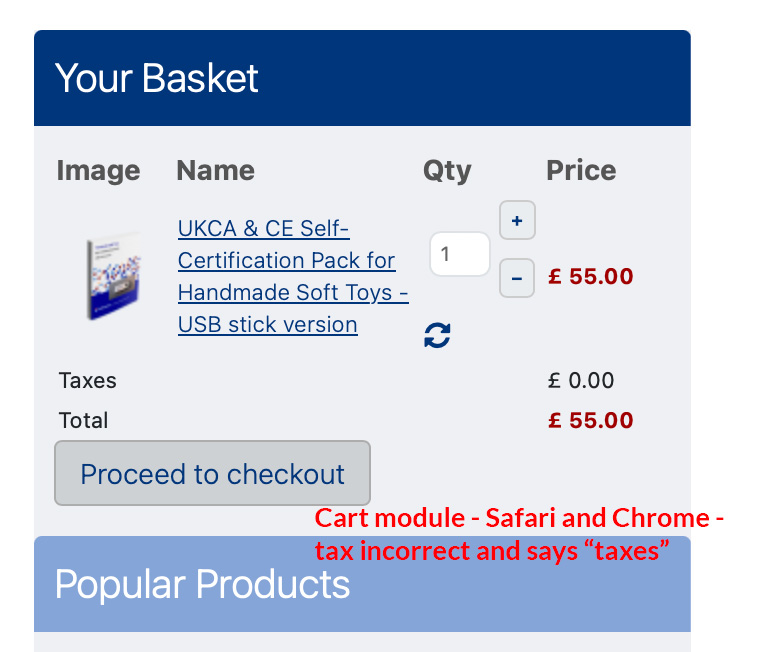Click the product thumbnail image

point(113,276)
